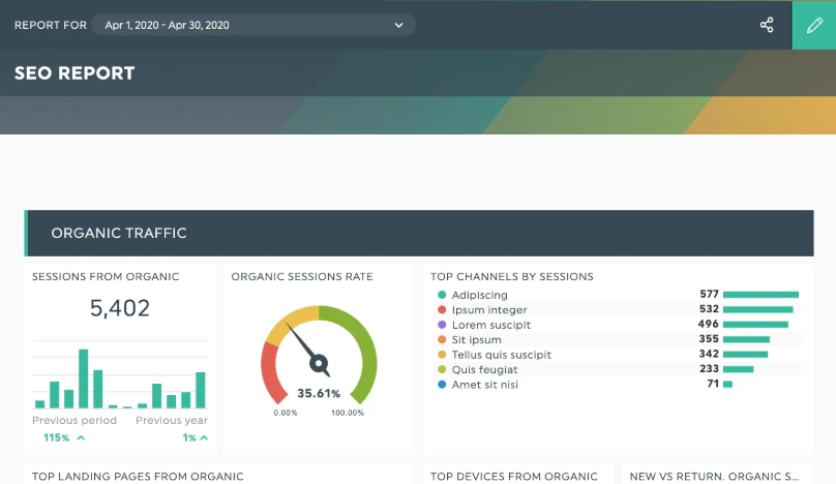Click the orange dot beside Sit ipsum
The width and height of the screenshot is (836, 484).
pos(441,339)
